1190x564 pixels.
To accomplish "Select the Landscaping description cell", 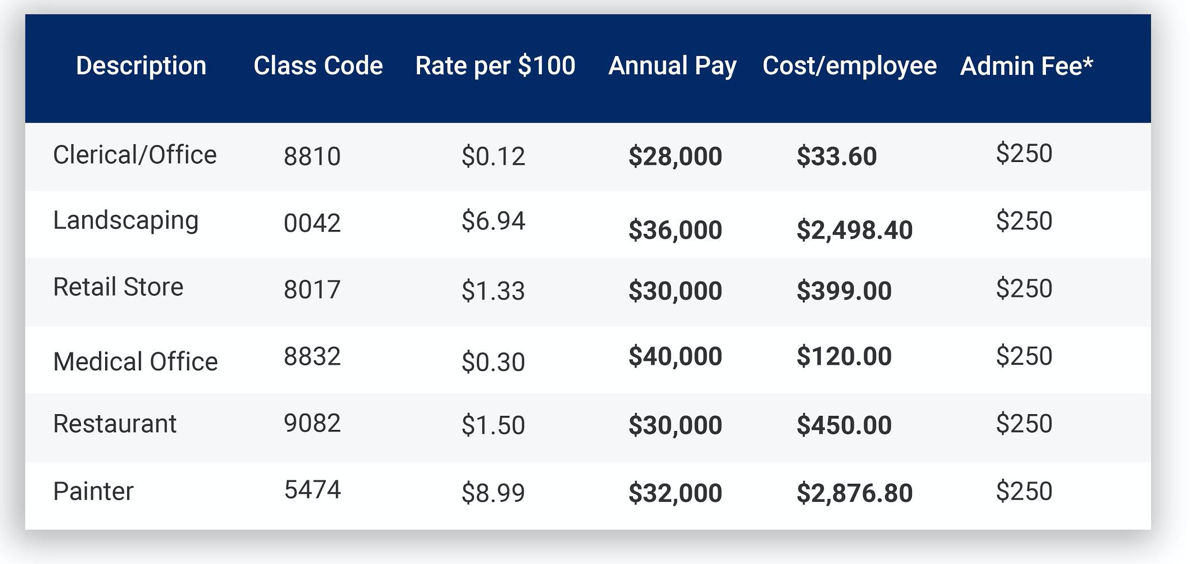I will coord(126,221).
